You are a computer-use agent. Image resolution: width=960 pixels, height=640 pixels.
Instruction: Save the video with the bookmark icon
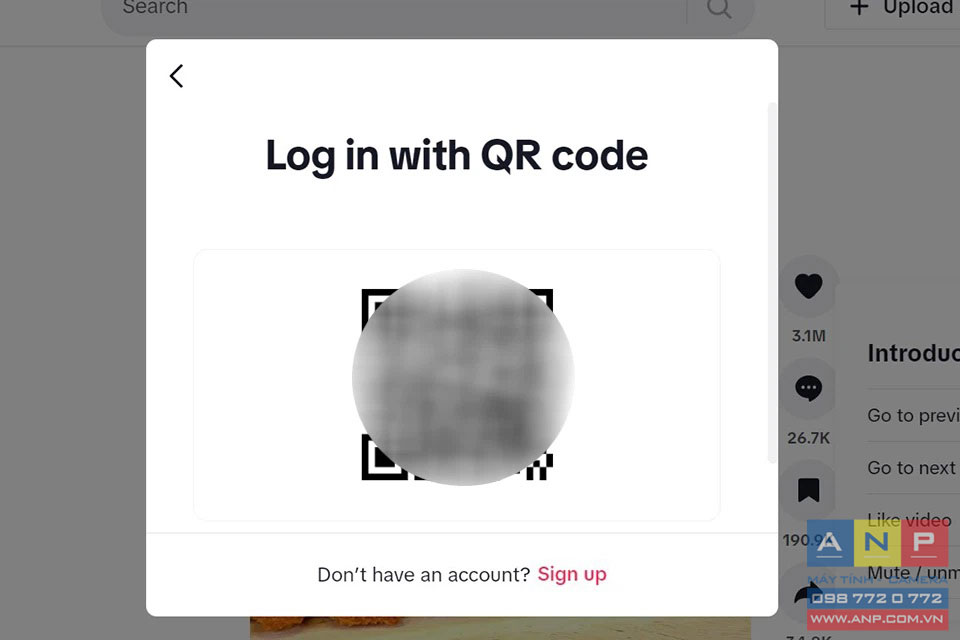[809, 490]
